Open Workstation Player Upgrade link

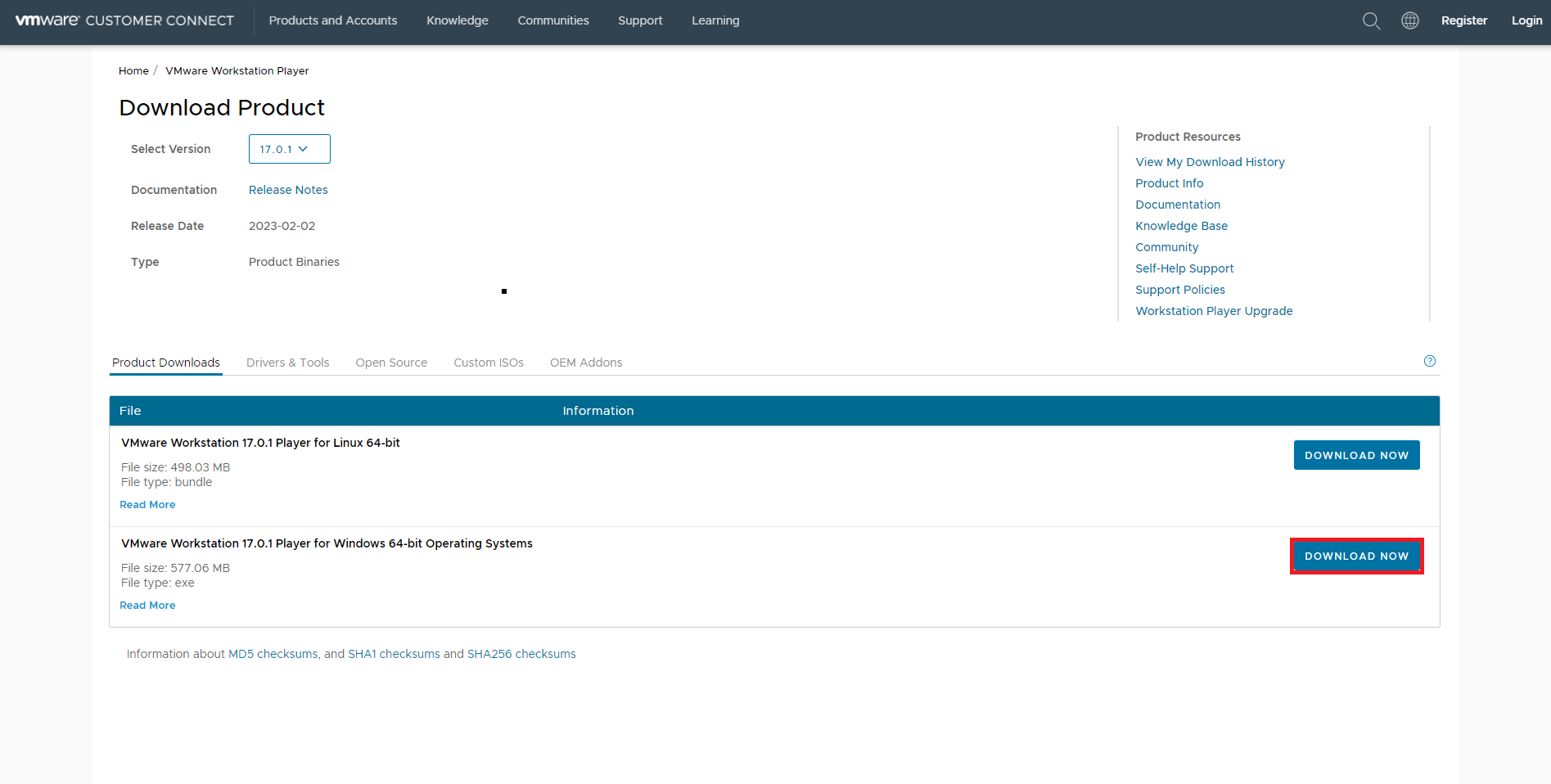[1214, 311]
